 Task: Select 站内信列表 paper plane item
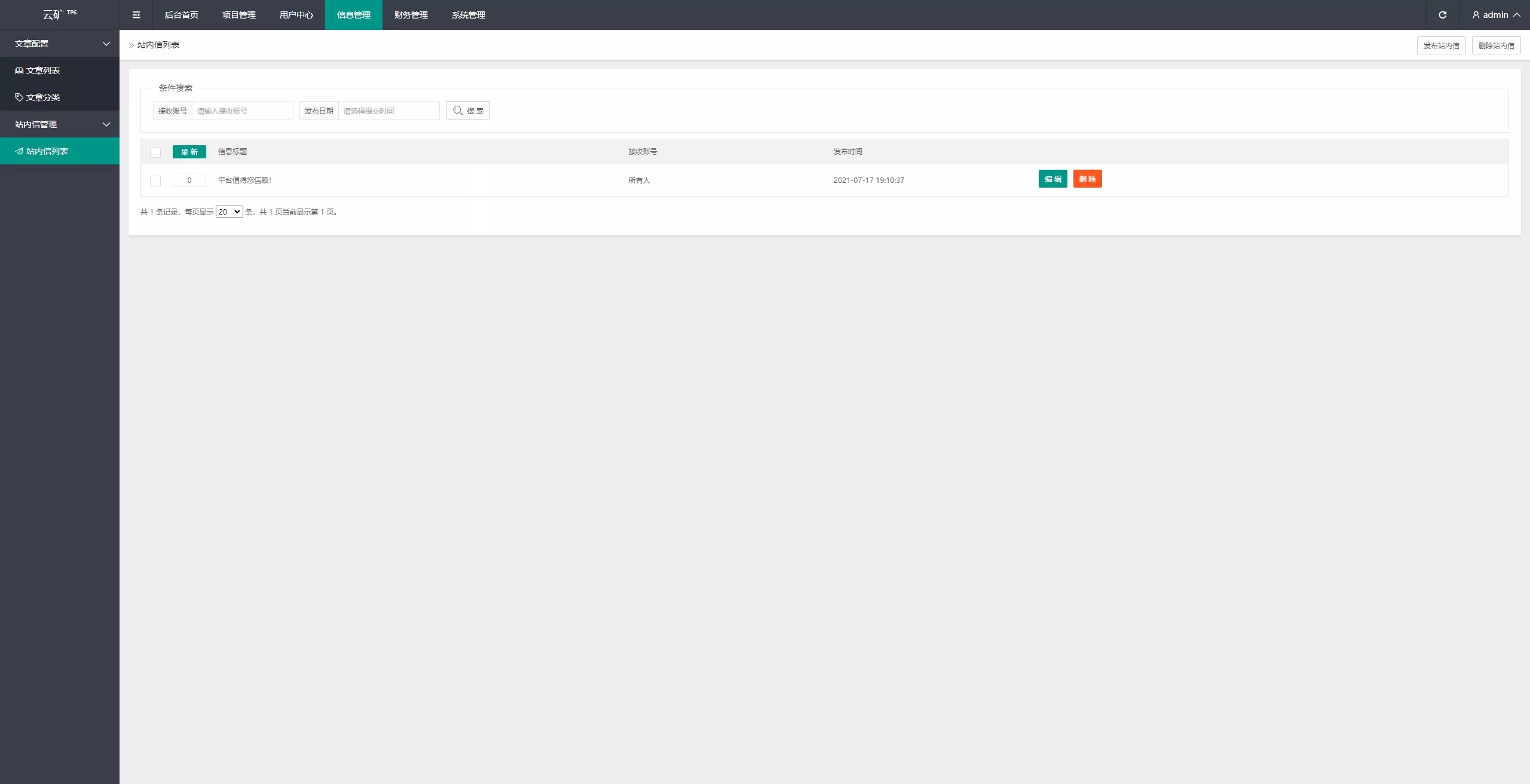pyautogui.click(x=47, y=151)
